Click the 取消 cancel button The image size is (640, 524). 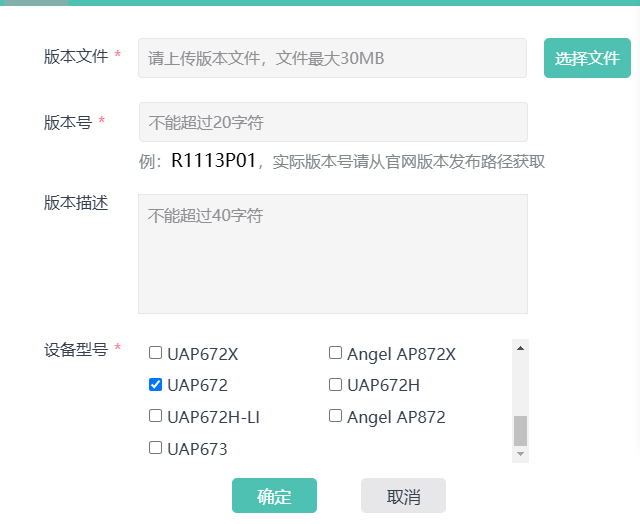(403, 496)
